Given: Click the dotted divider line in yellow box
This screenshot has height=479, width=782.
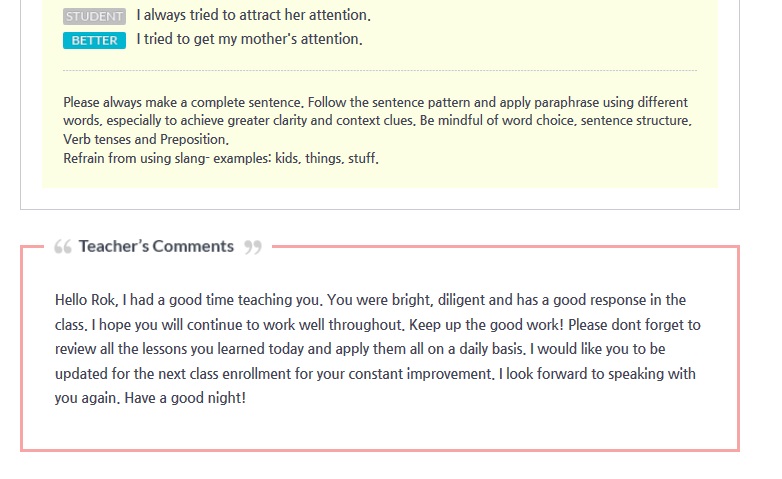Looking at the screenshot, I should [380, 71].
